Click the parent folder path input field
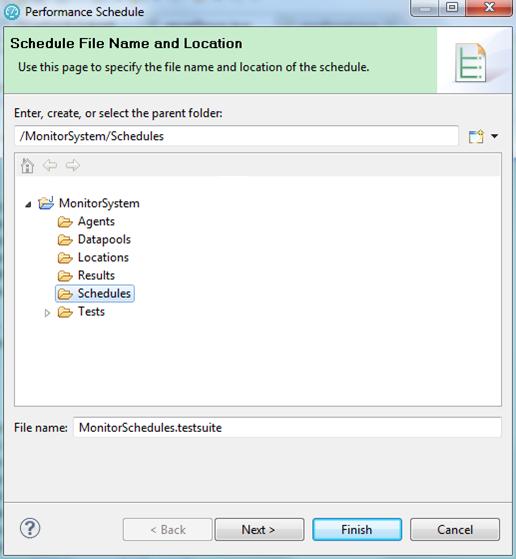 point(236,136)
